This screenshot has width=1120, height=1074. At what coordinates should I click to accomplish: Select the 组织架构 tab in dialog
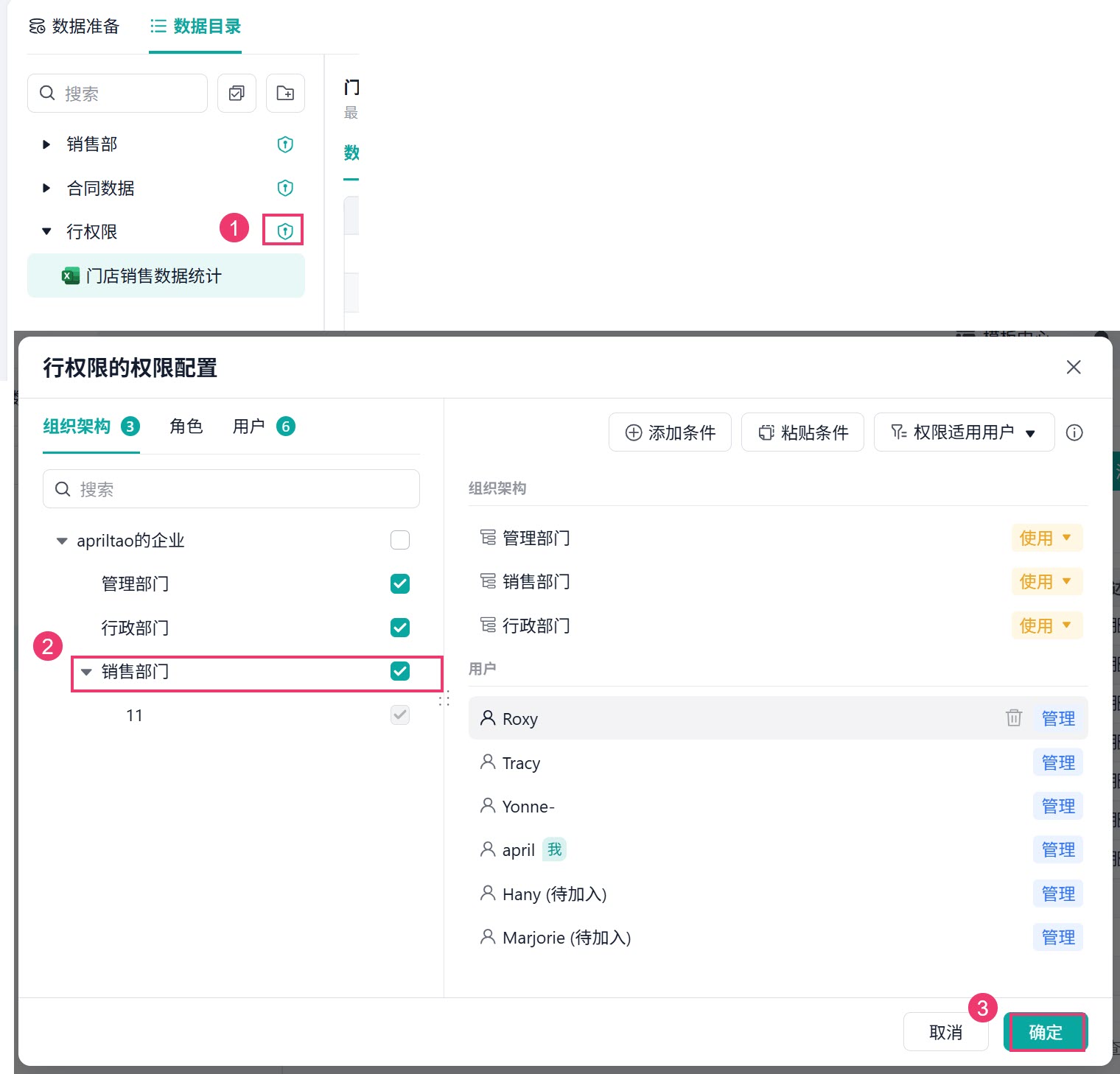[91, 426]
